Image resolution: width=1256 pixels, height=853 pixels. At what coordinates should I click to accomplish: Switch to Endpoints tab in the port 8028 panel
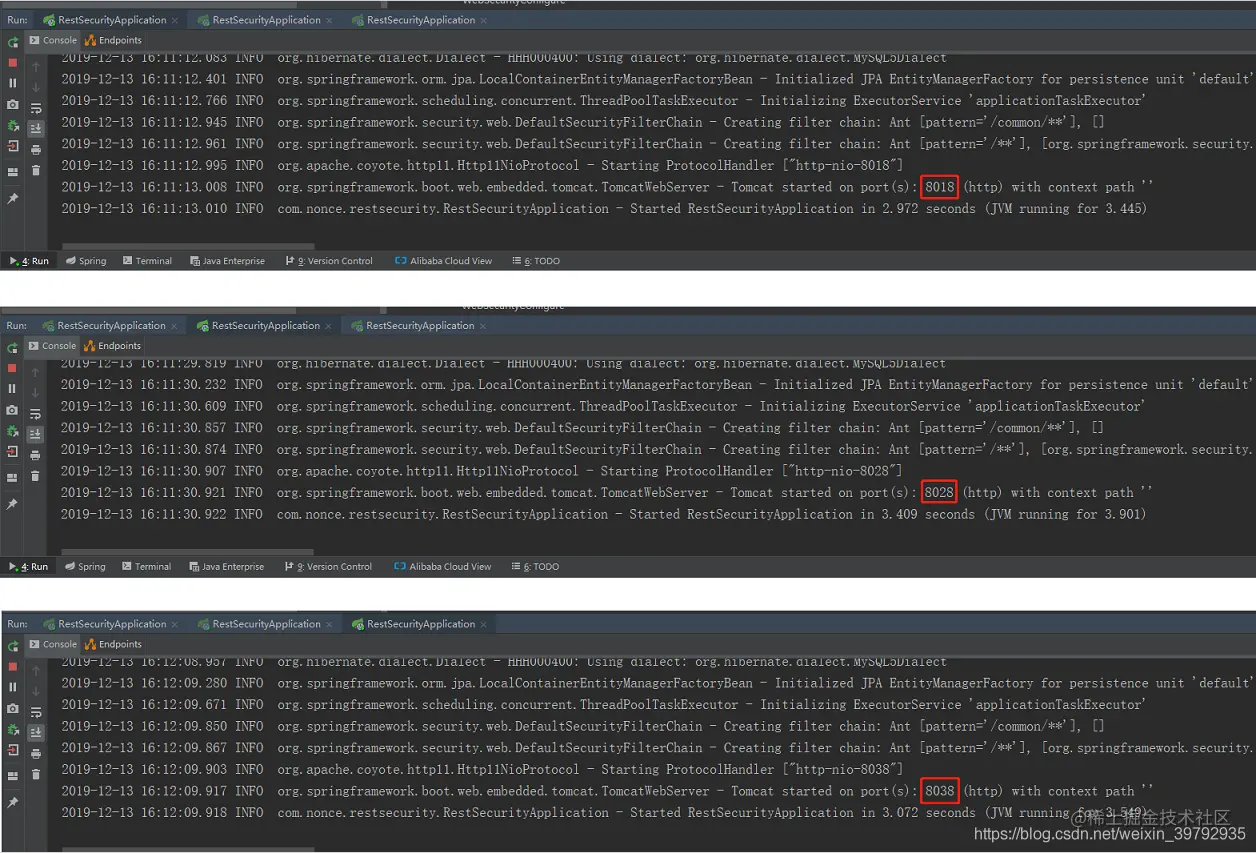point(113,346)
